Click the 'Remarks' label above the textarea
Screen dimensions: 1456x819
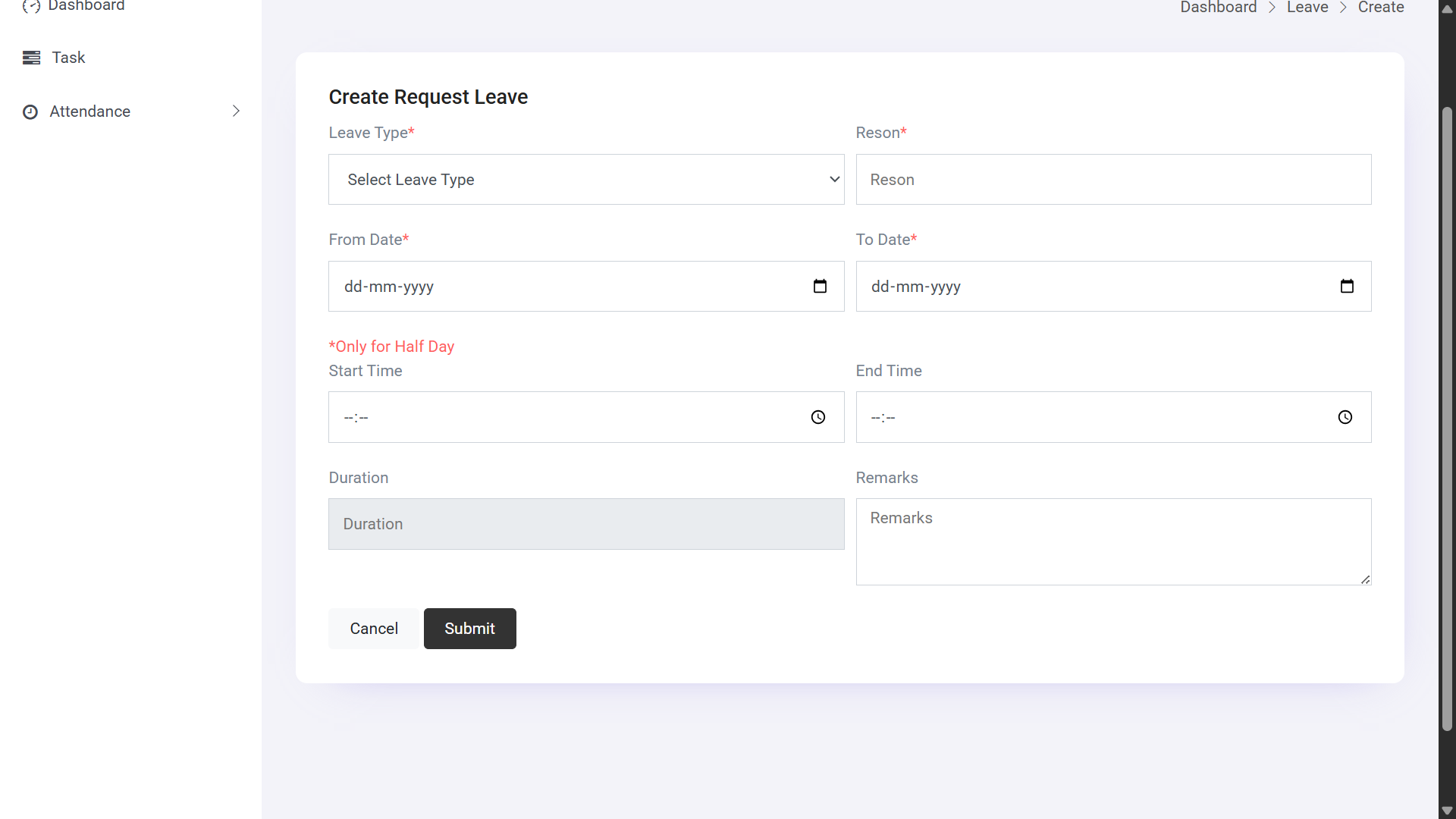887,478
